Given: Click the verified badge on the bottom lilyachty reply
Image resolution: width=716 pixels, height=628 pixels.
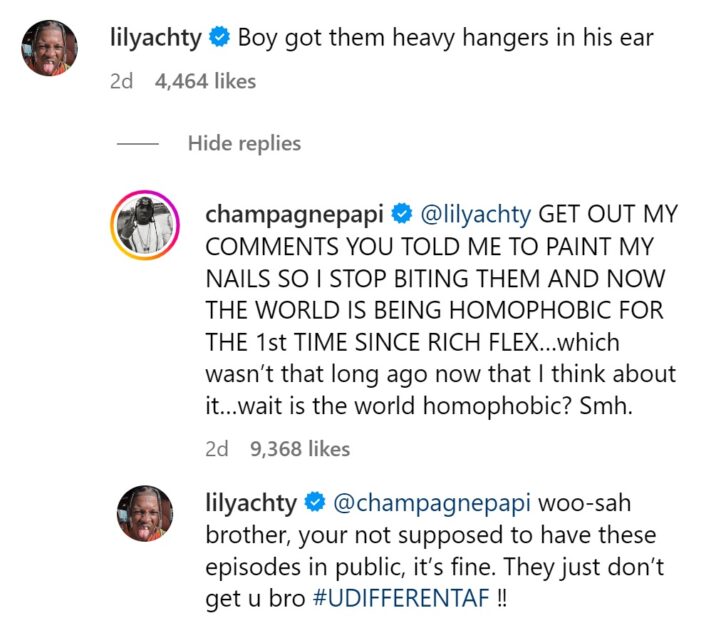Looking at the screenshot, I should point(315,502).
